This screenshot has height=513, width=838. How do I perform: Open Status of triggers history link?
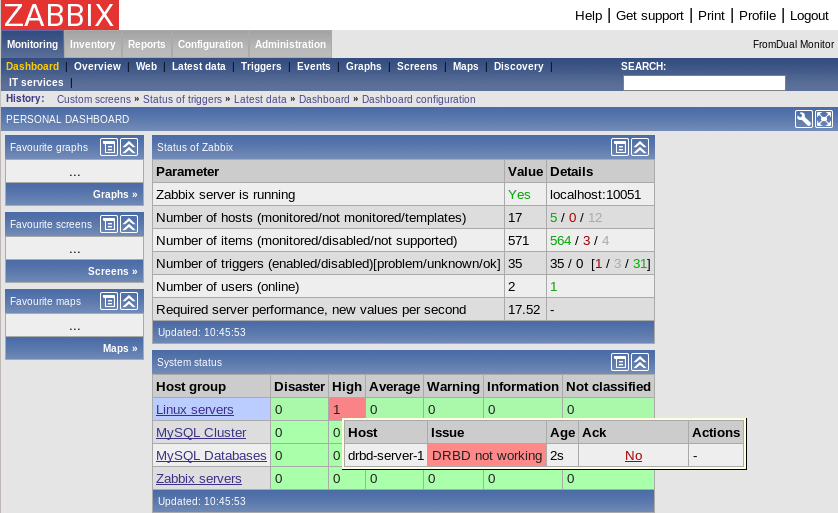click(182, 99)
